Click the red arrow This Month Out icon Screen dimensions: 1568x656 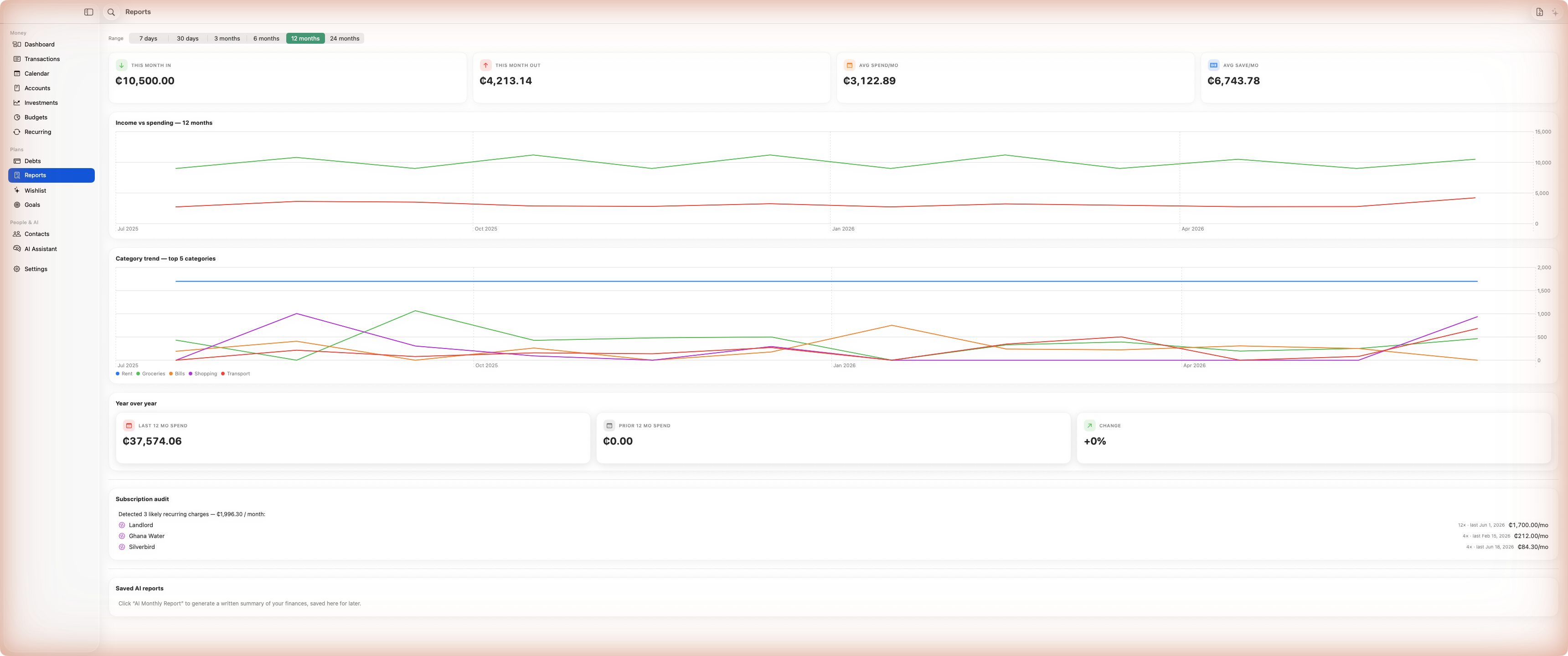[486, 65]
